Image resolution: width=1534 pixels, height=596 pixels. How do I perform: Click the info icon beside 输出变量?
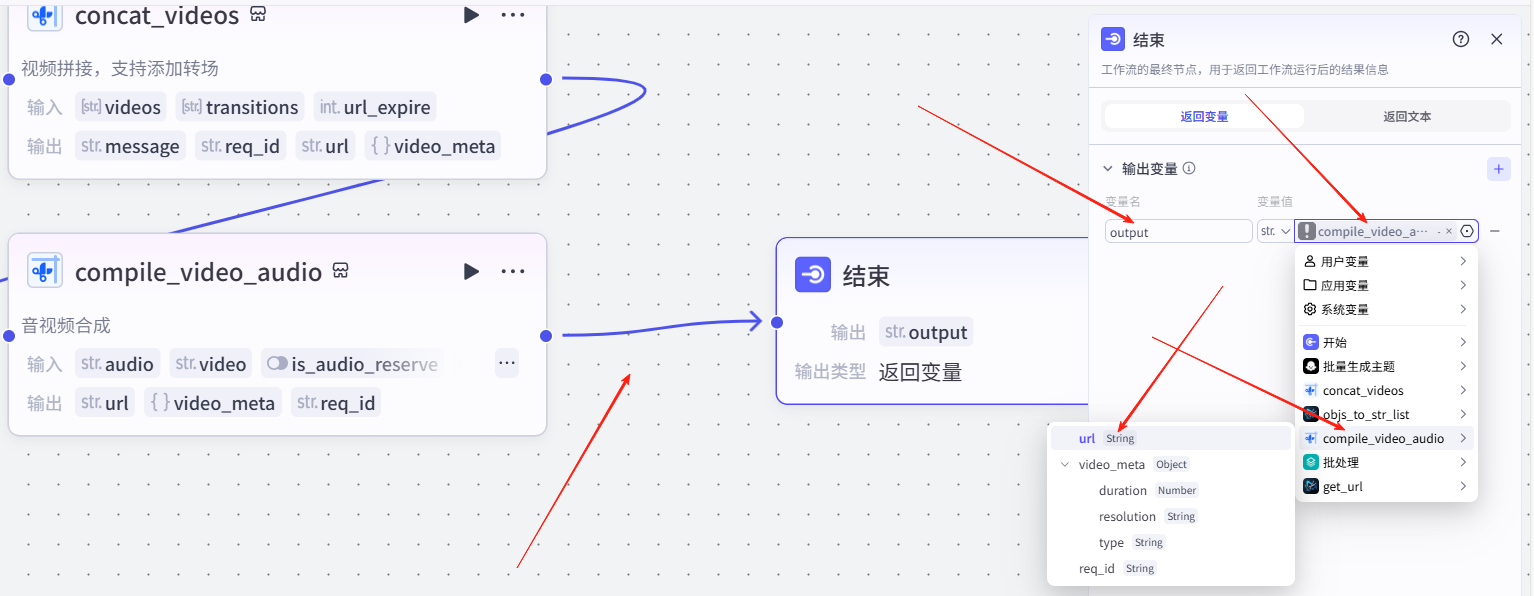coord(1190,169)
